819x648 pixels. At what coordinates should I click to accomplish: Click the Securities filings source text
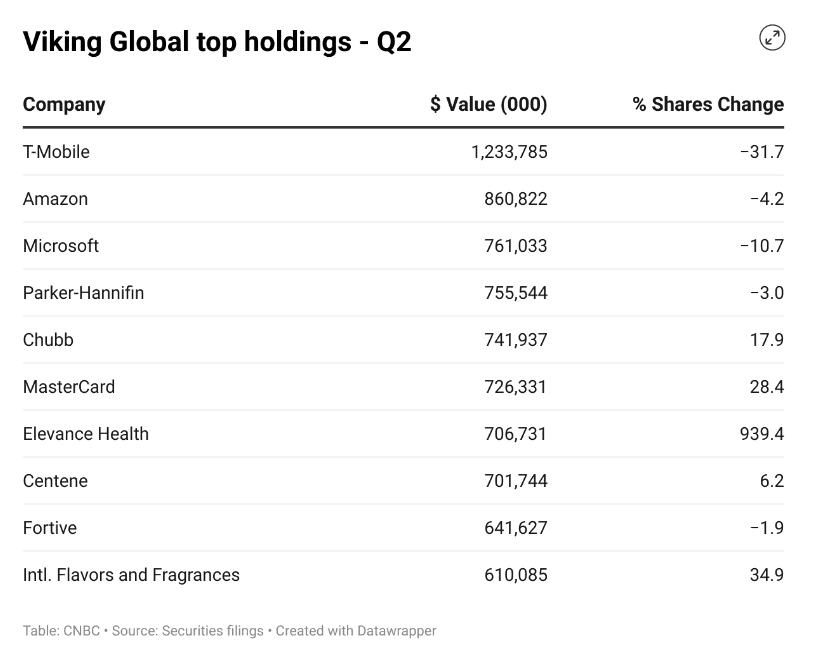tap(214, 631)
